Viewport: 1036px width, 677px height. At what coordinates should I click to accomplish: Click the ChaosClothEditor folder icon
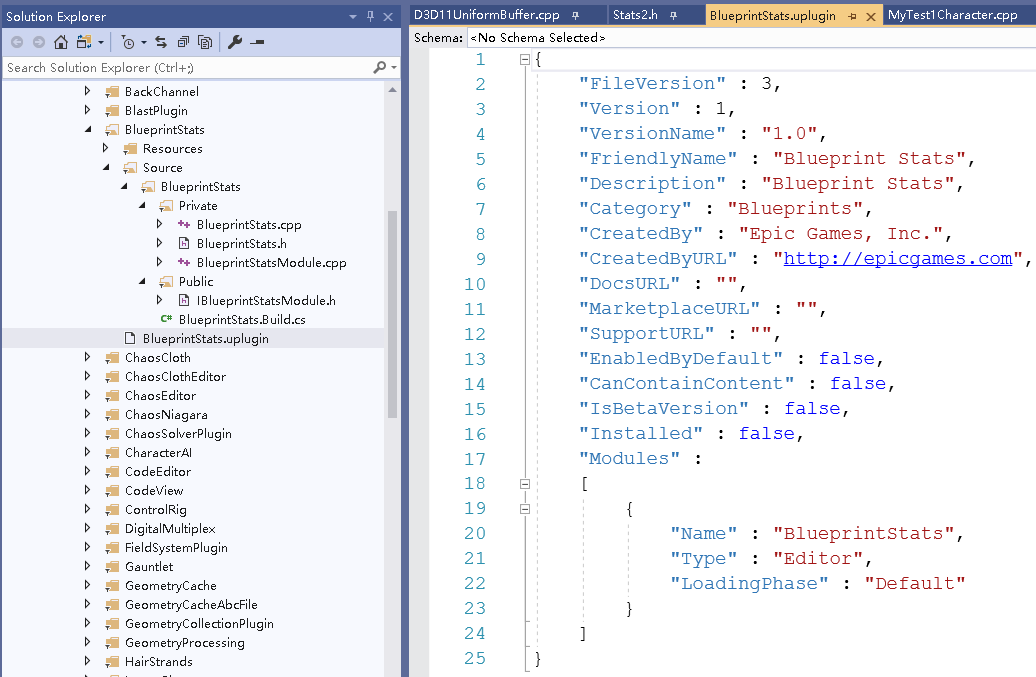[112, 377]
